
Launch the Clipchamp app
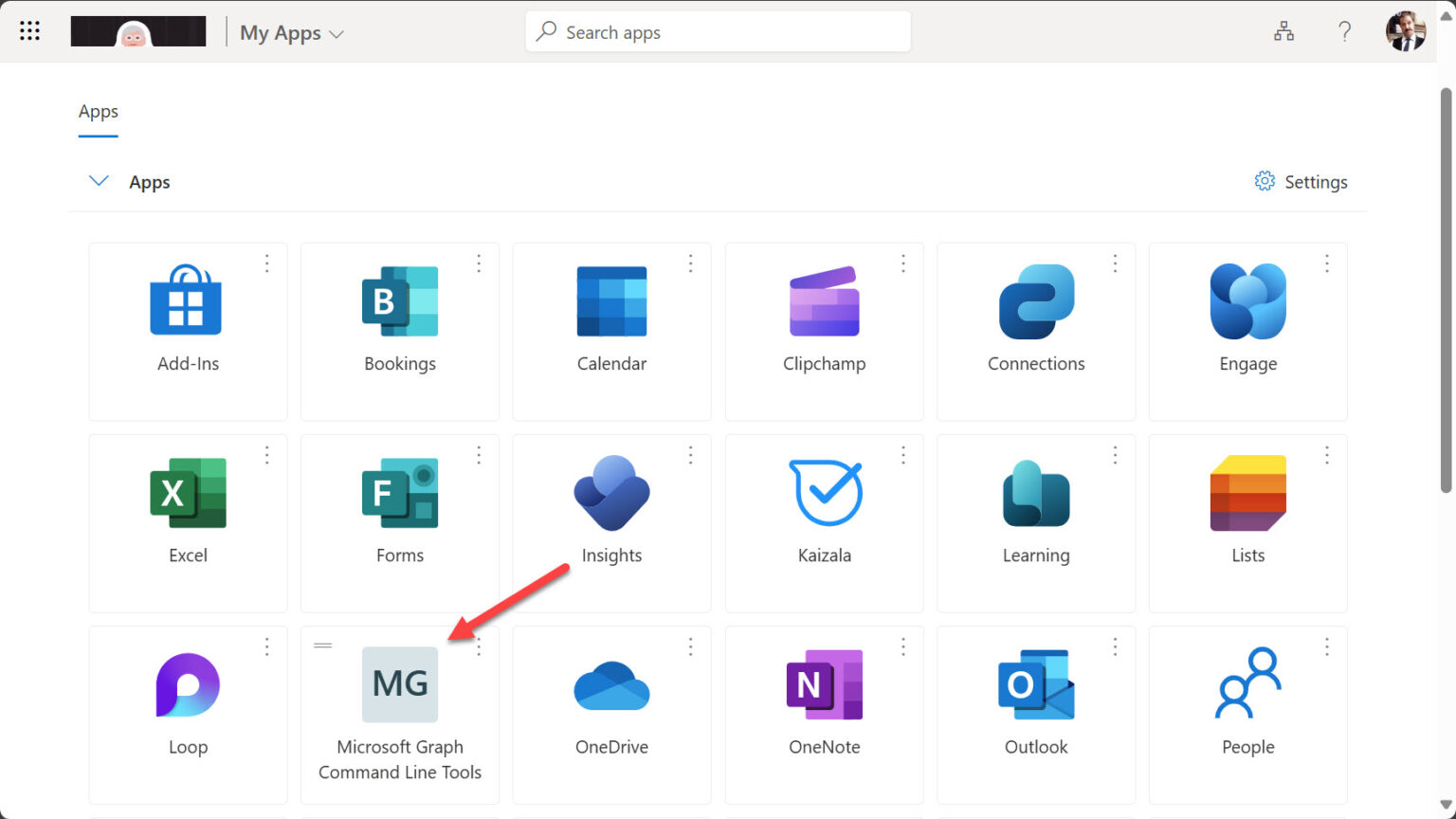824,301
